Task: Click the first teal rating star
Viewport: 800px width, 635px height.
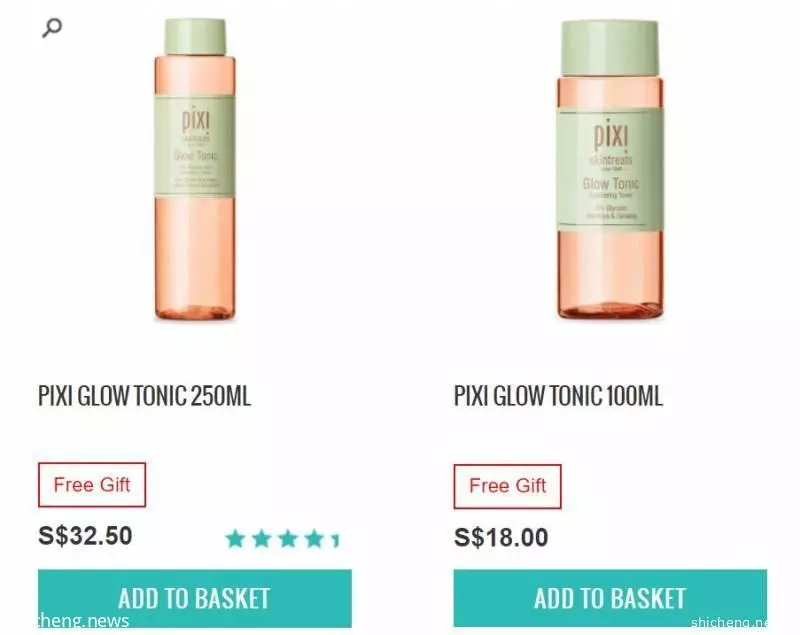Action: tap(236, 539)
